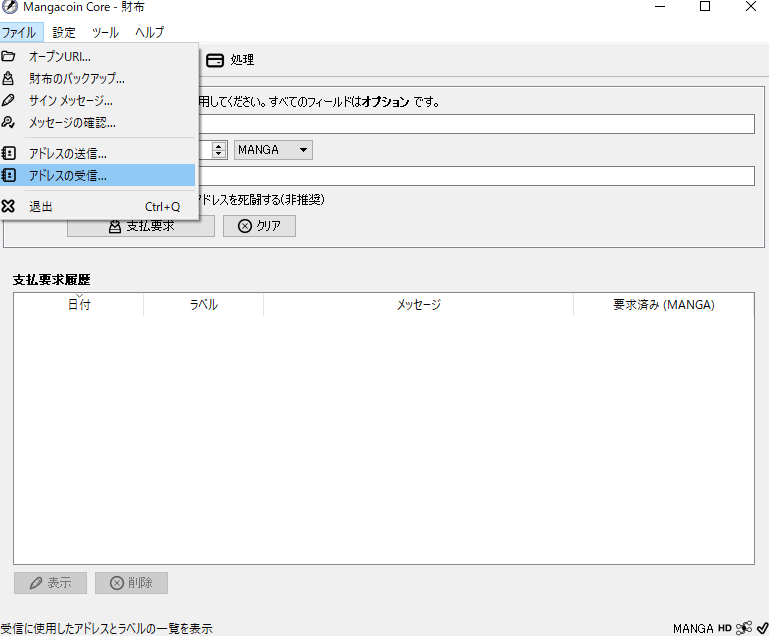Screen dimensions: 769x636
Task: Sort history by ラベル column
Action: point(204,305)
